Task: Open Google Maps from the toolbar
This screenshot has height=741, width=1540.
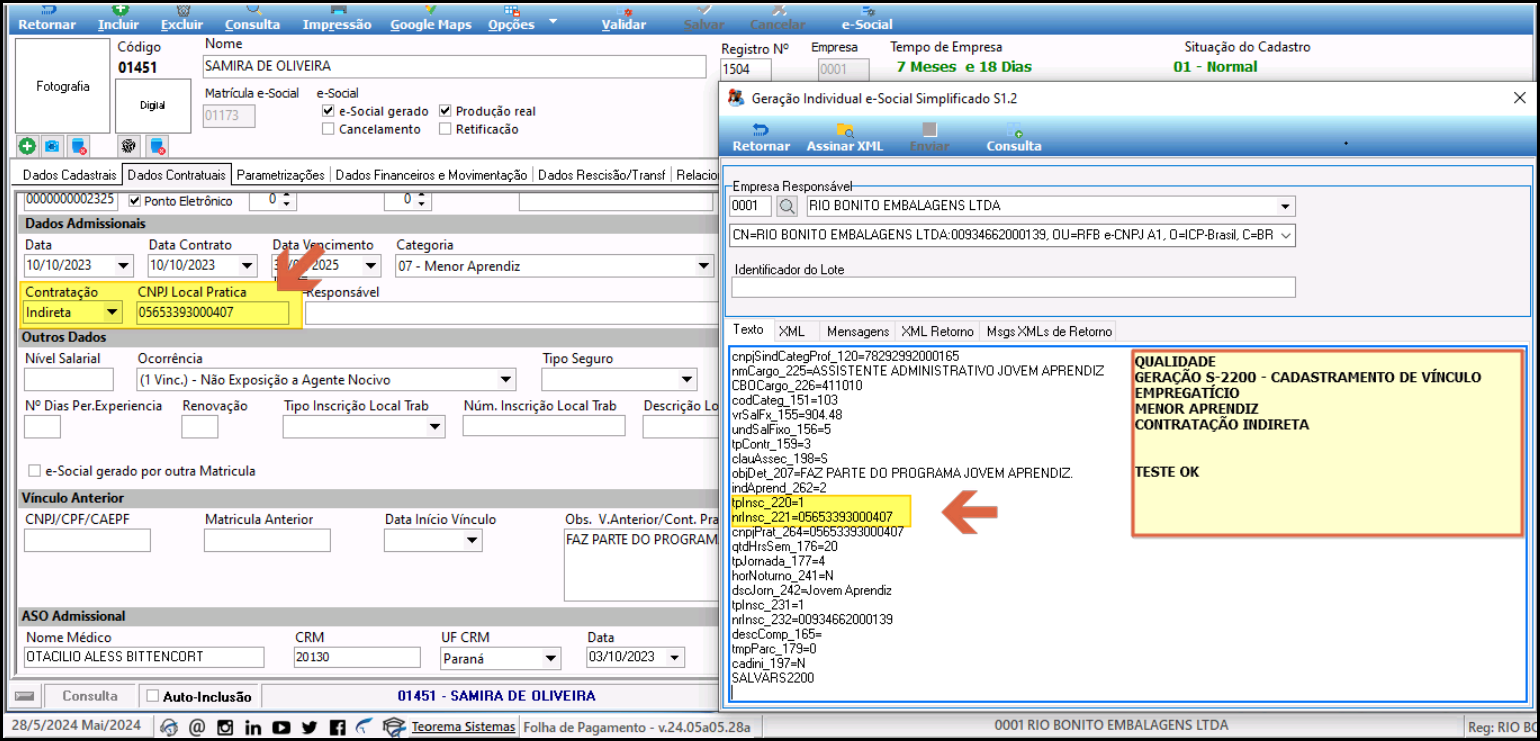Action: tap(431, 18)
